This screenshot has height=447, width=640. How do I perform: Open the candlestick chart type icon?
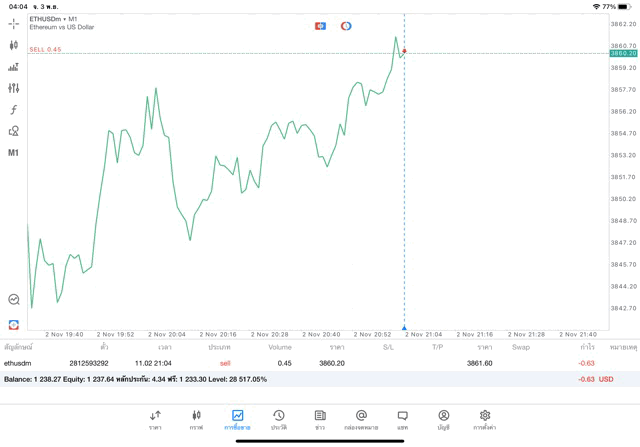point(14,45)
